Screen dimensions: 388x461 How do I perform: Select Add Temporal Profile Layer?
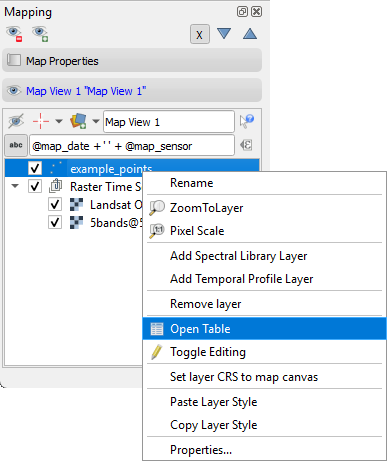tap(264, 279)
